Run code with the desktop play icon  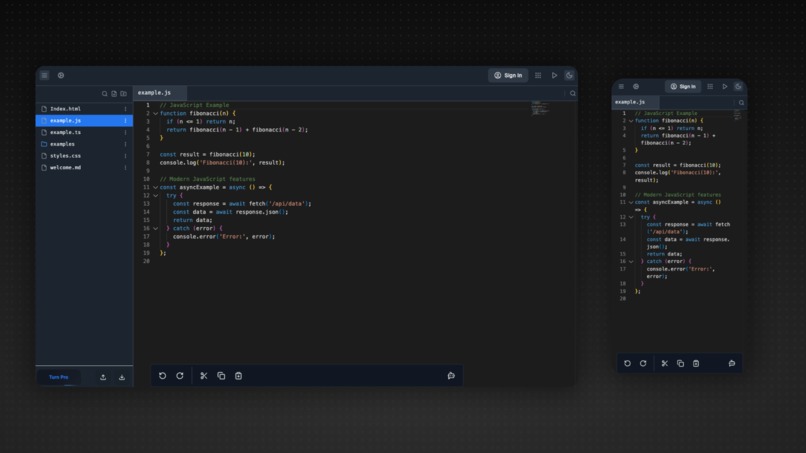[x=554, y=75]
